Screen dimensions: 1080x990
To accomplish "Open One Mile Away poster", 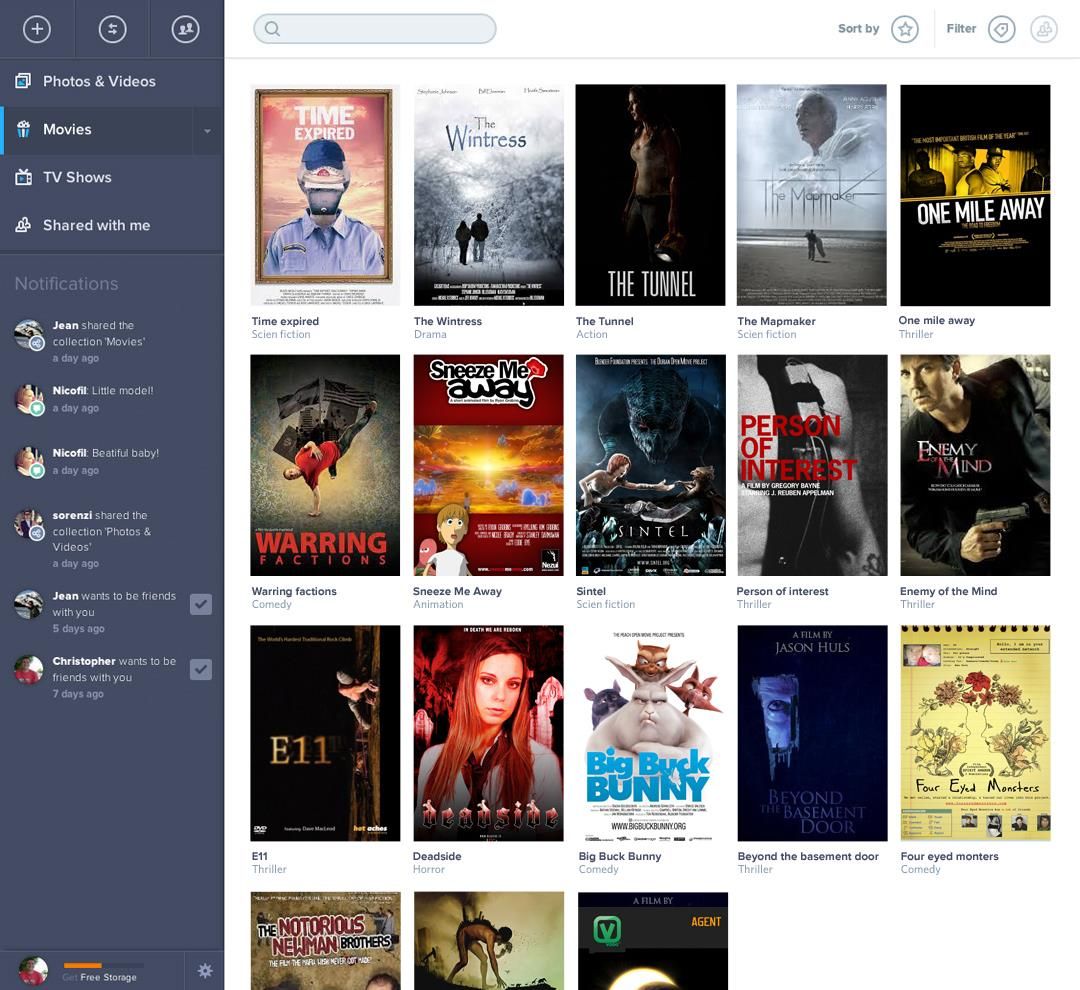I will (x=975, y=195).
